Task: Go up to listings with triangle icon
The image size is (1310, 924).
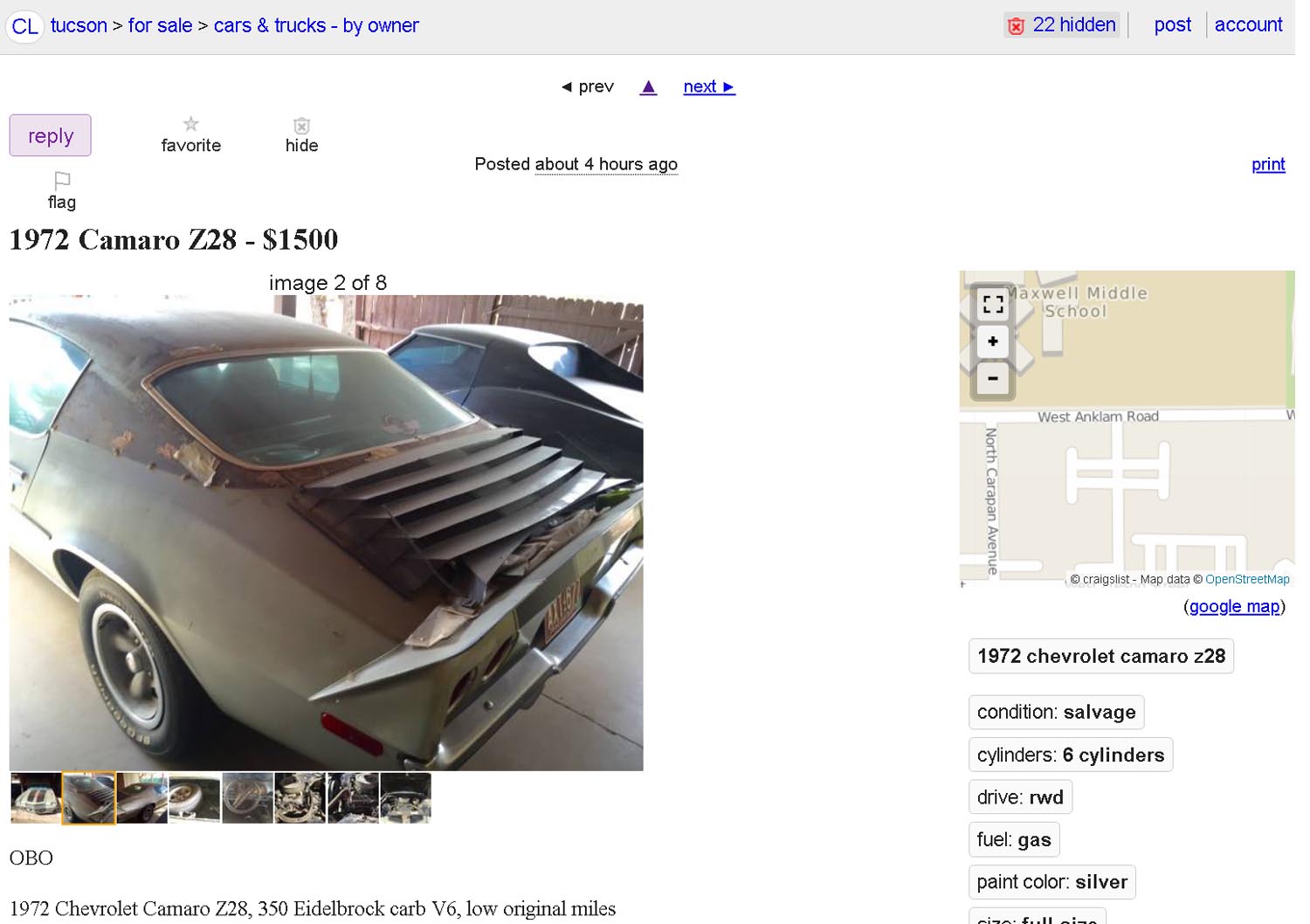Action: (648, 87)
